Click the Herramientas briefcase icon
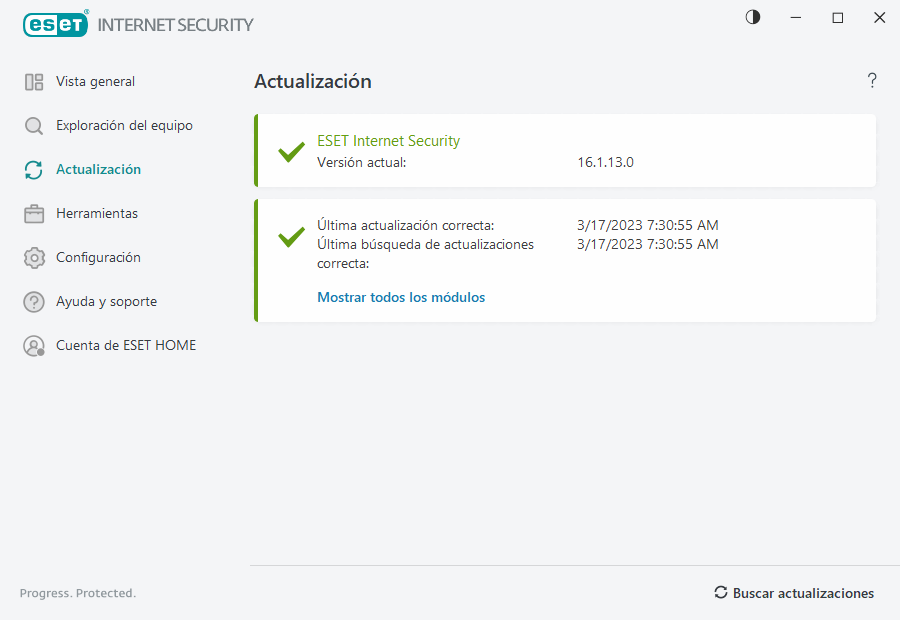 (34, 214)
